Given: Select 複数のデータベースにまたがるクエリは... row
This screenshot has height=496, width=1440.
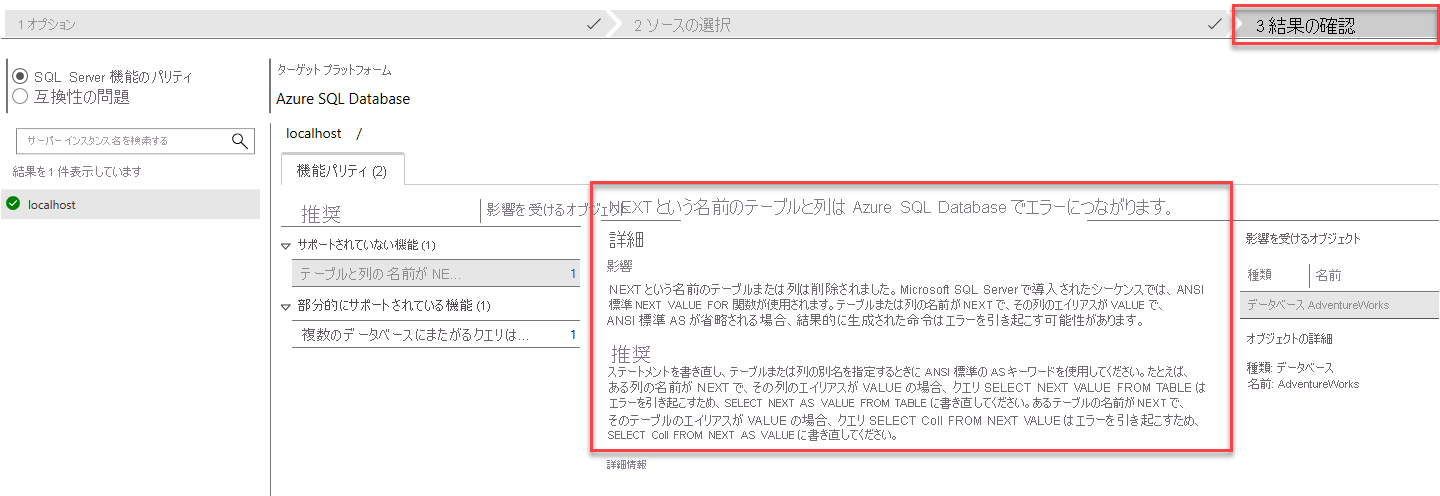Looking at the screenshot, I should 436,334.
